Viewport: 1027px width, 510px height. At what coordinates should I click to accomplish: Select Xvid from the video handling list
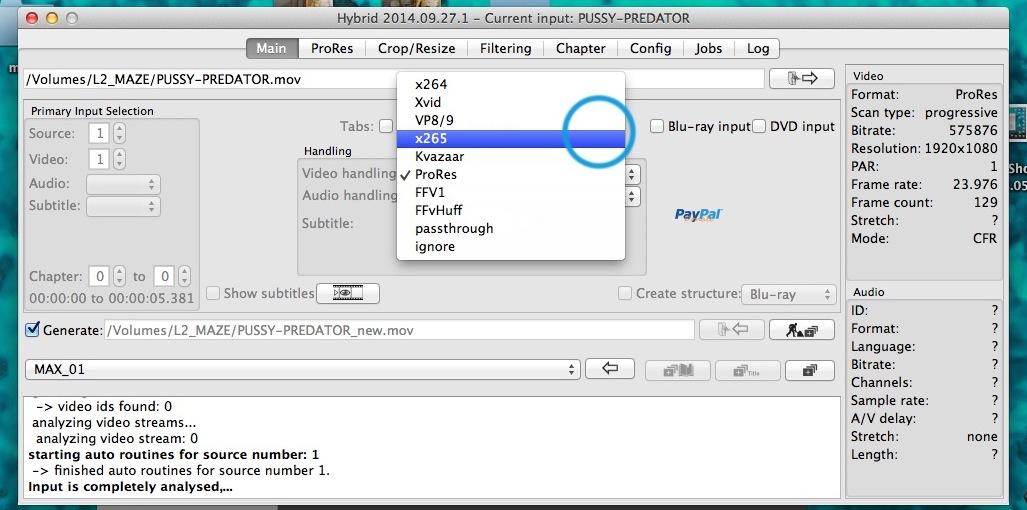[x=511, y=102]
